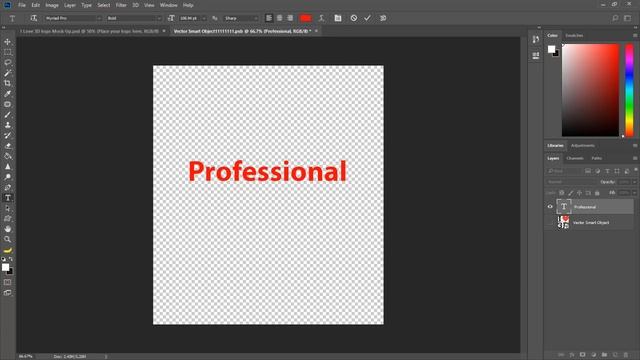This screenshot has height=360, width=640.
Task: Click the Change Screen Mode icon
Action: pyautogui.click(x=7, y=293)
